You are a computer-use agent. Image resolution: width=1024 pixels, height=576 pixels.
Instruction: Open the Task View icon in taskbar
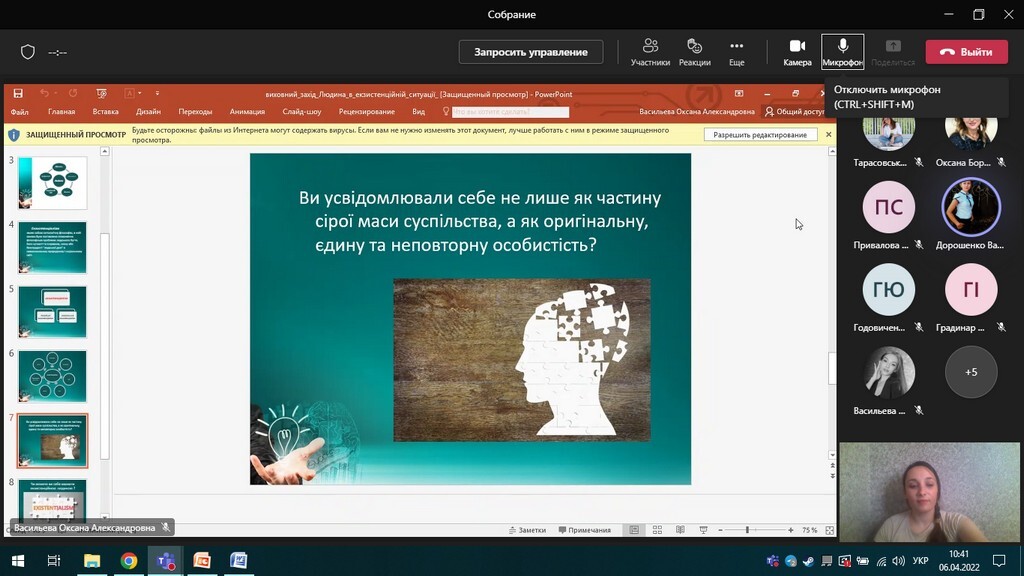point(54,561)
